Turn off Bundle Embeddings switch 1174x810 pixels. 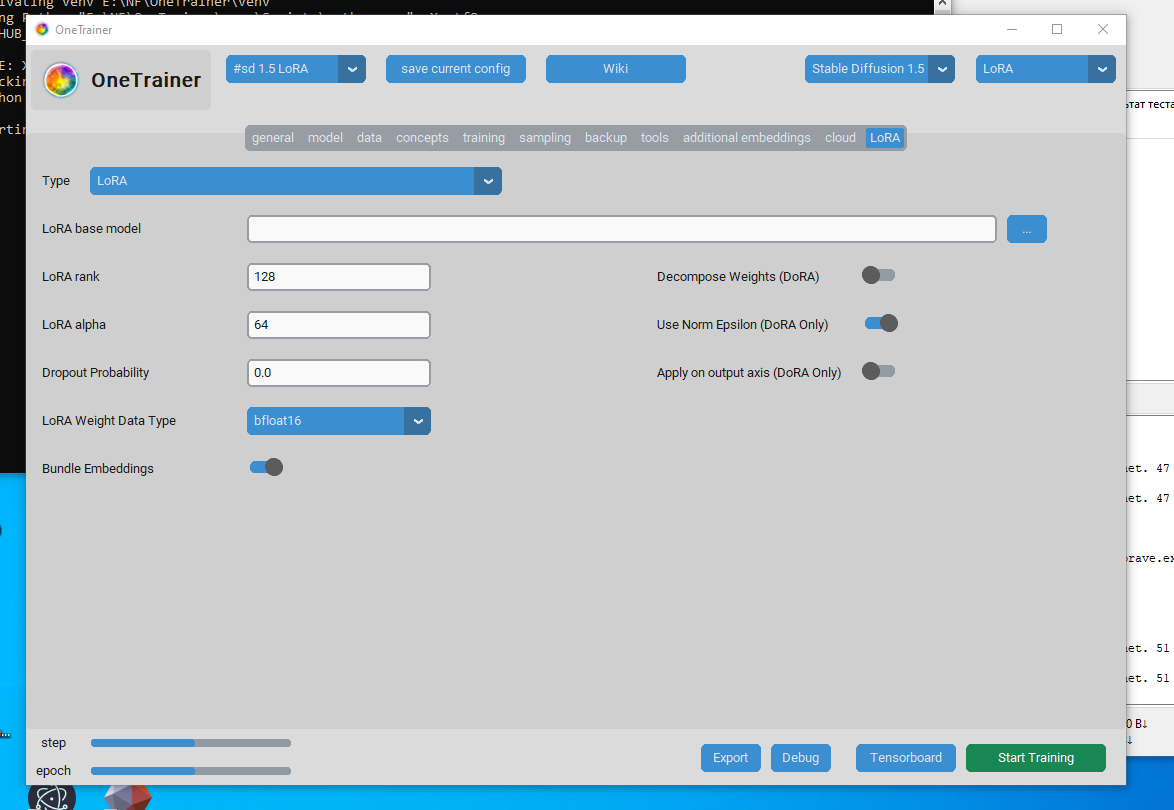click(x=266, y=467)
